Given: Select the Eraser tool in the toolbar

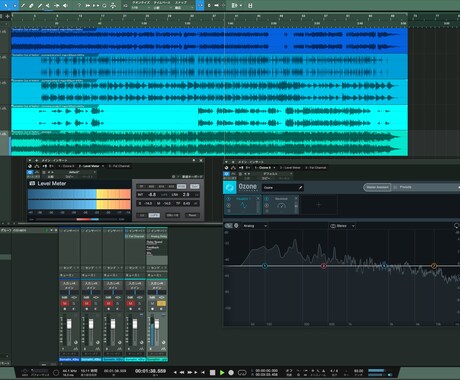Looking at the screenshot, I should pos(31,6).
